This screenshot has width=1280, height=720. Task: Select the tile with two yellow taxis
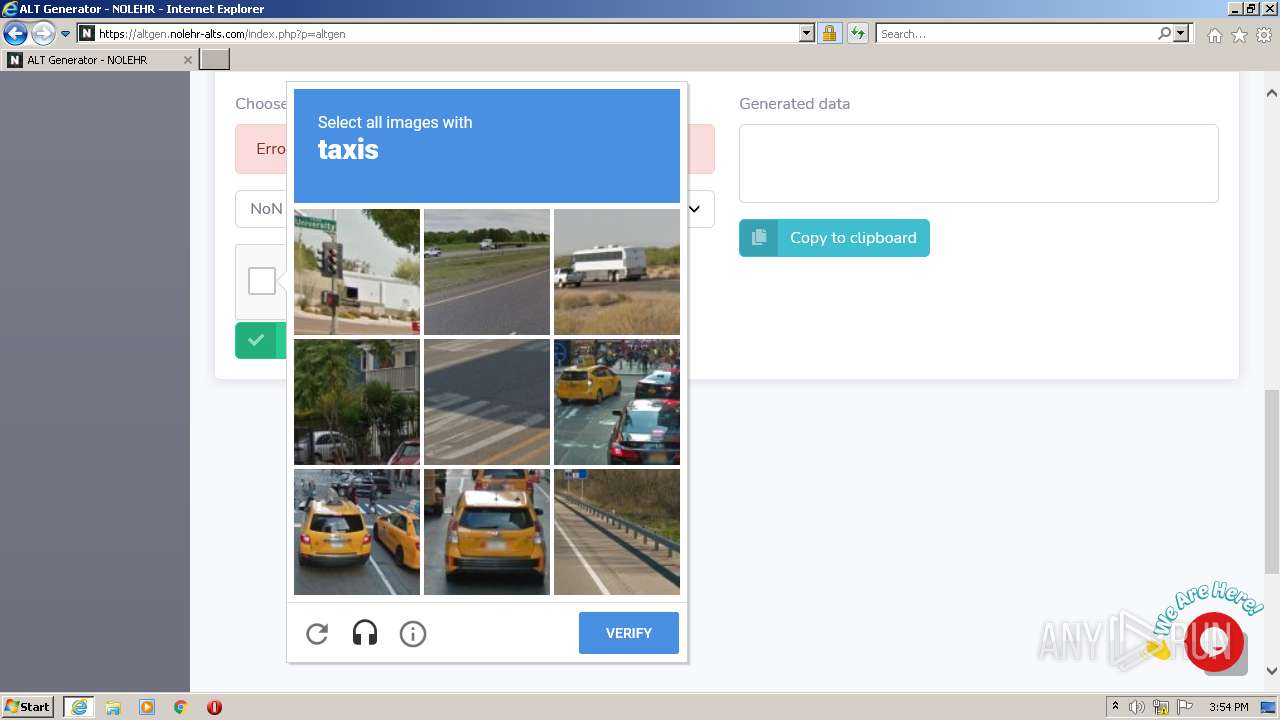coord(357,532)
